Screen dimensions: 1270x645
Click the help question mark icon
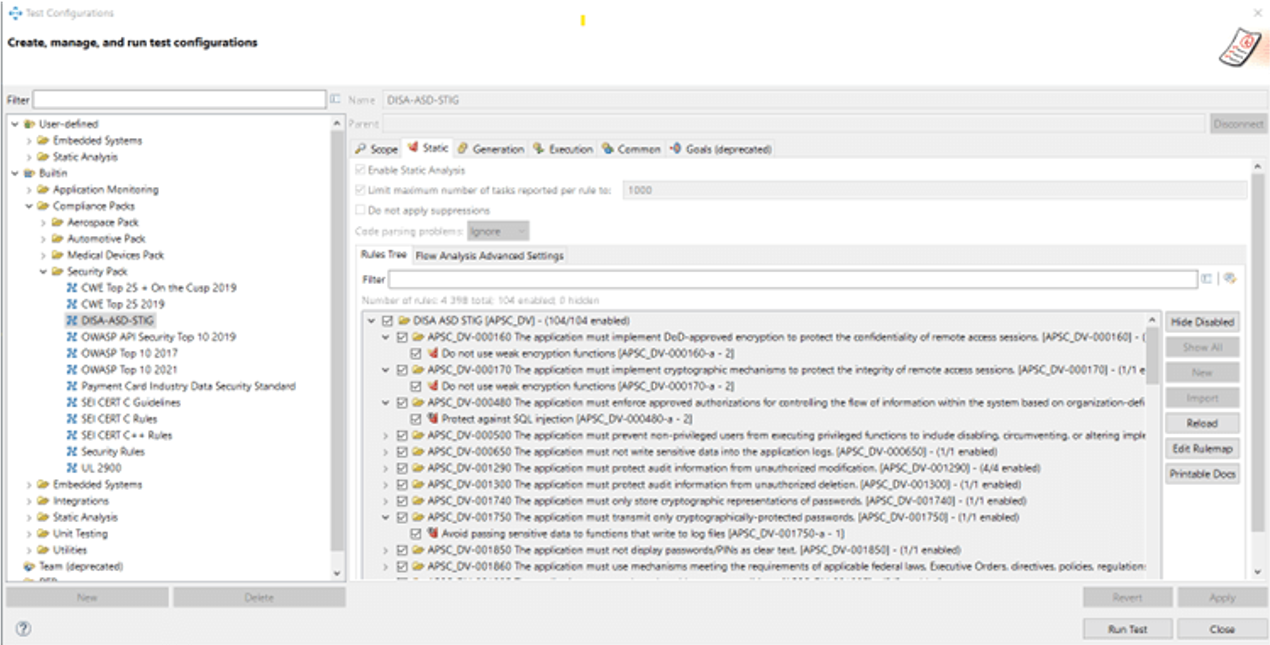click(x=23, y=629)
